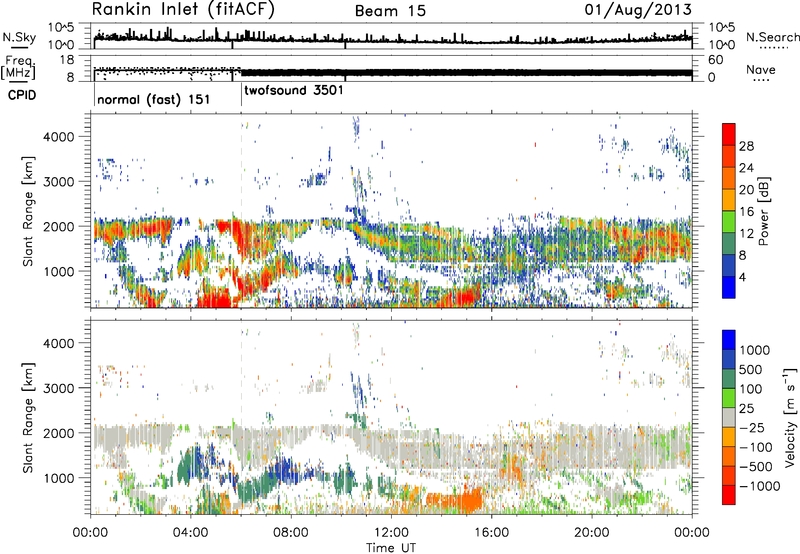Viewport: 800px width, 554px height.
Task: Click the 'Beam 15' label
Action: tap(390, 11)
